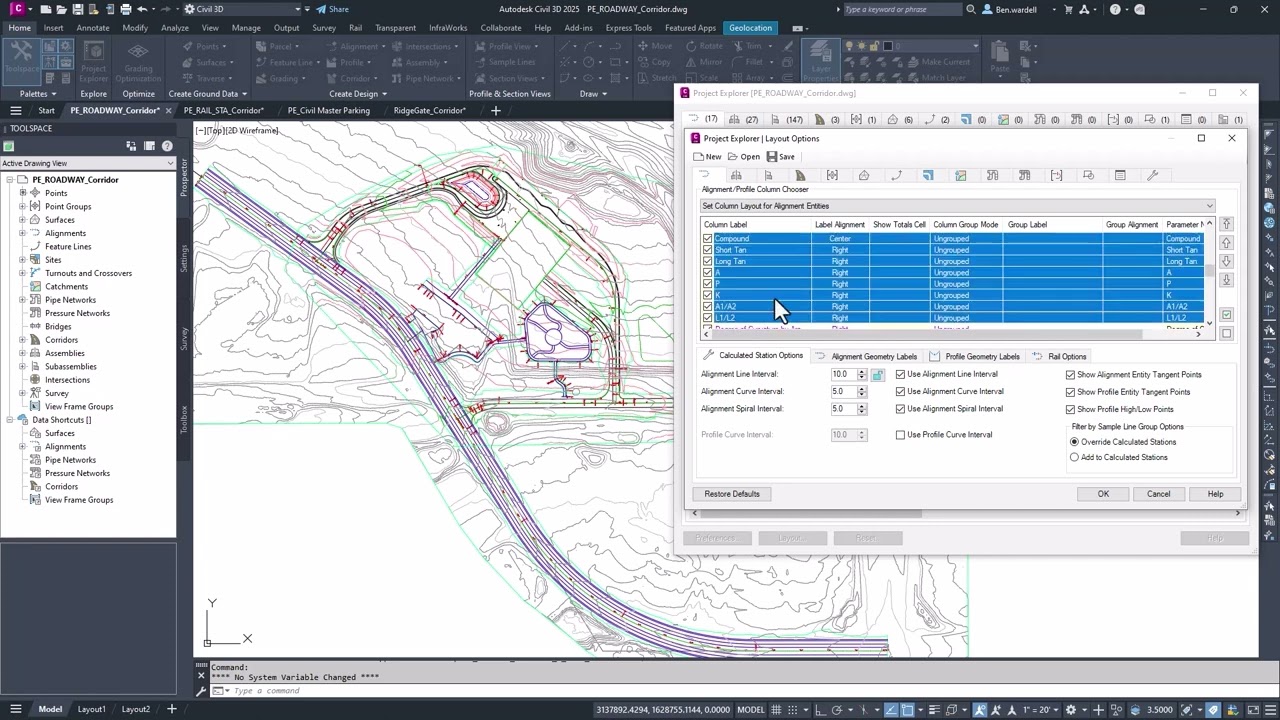Open wrench settings tab in Layout Options
The height and width of the screenshot is (720, 1280).
coord(1152,175)
